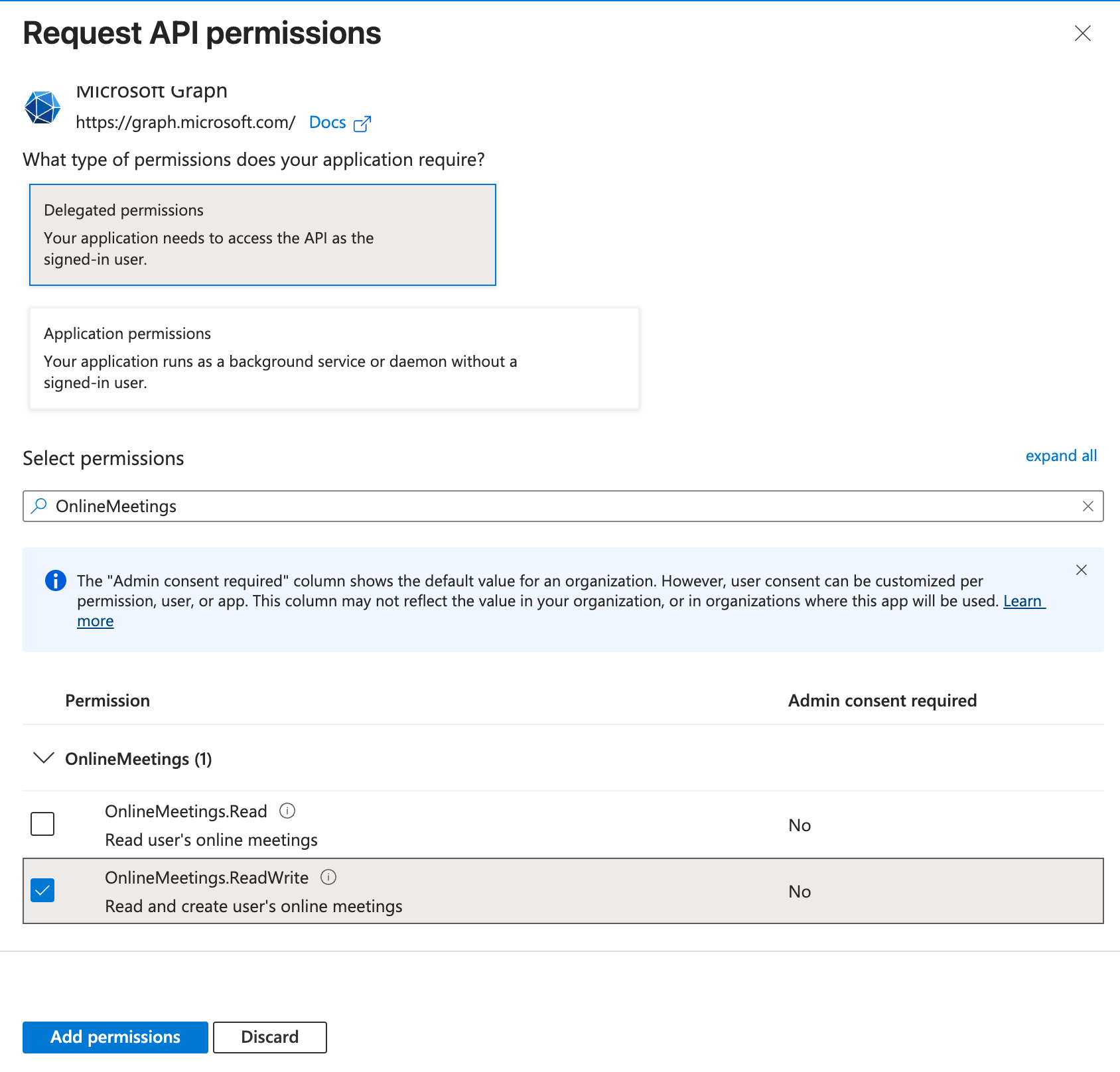Click the Discard button
This screenshot has height=1072, width=1120.
269,1037
